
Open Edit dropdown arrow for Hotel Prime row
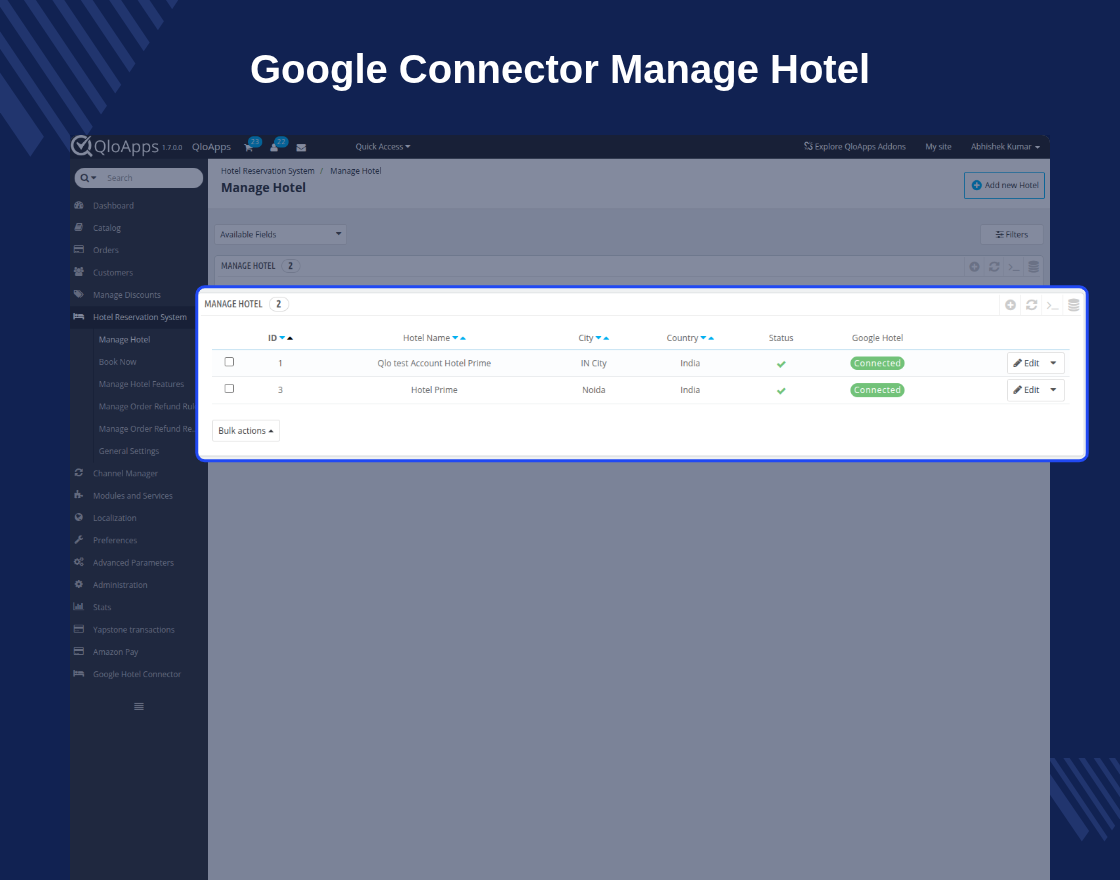1054,390
